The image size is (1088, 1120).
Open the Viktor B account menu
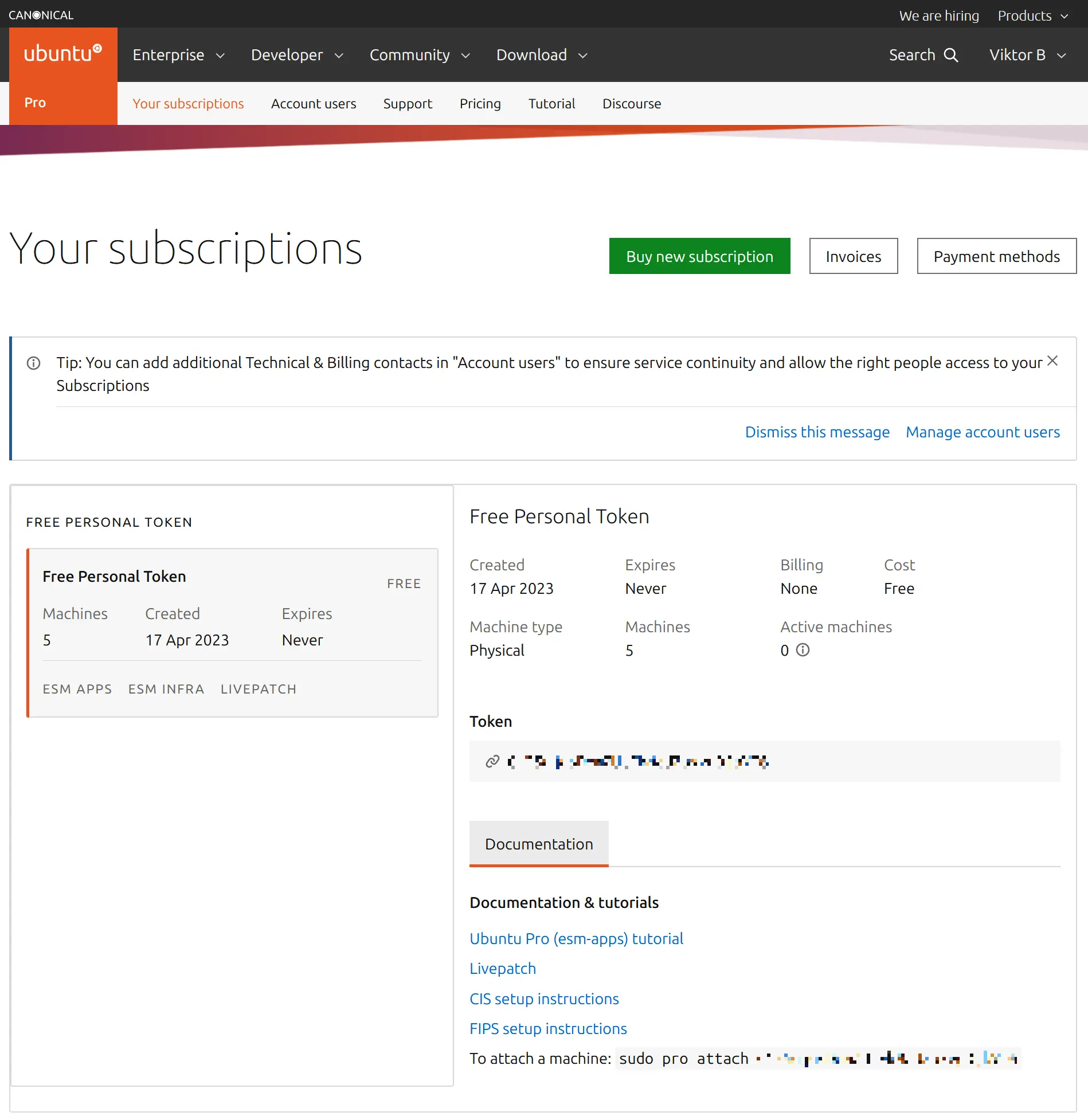point(1027,55)
